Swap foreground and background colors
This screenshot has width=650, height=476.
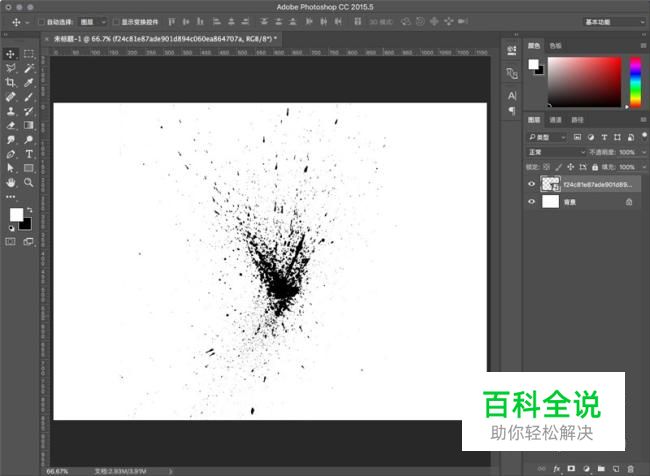point(29,210)
